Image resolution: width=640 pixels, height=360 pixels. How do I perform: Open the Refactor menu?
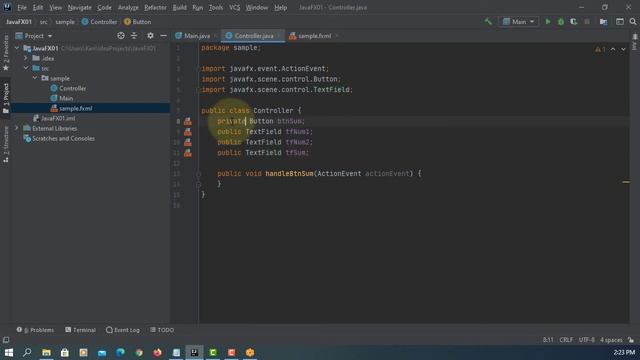point(155,7)
